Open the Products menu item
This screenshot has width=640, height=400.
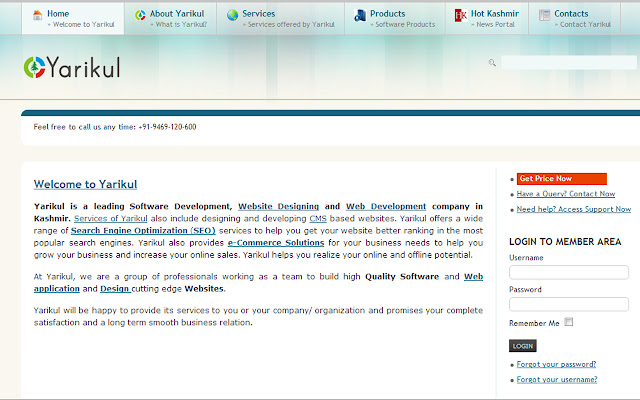tap(395, 18)
